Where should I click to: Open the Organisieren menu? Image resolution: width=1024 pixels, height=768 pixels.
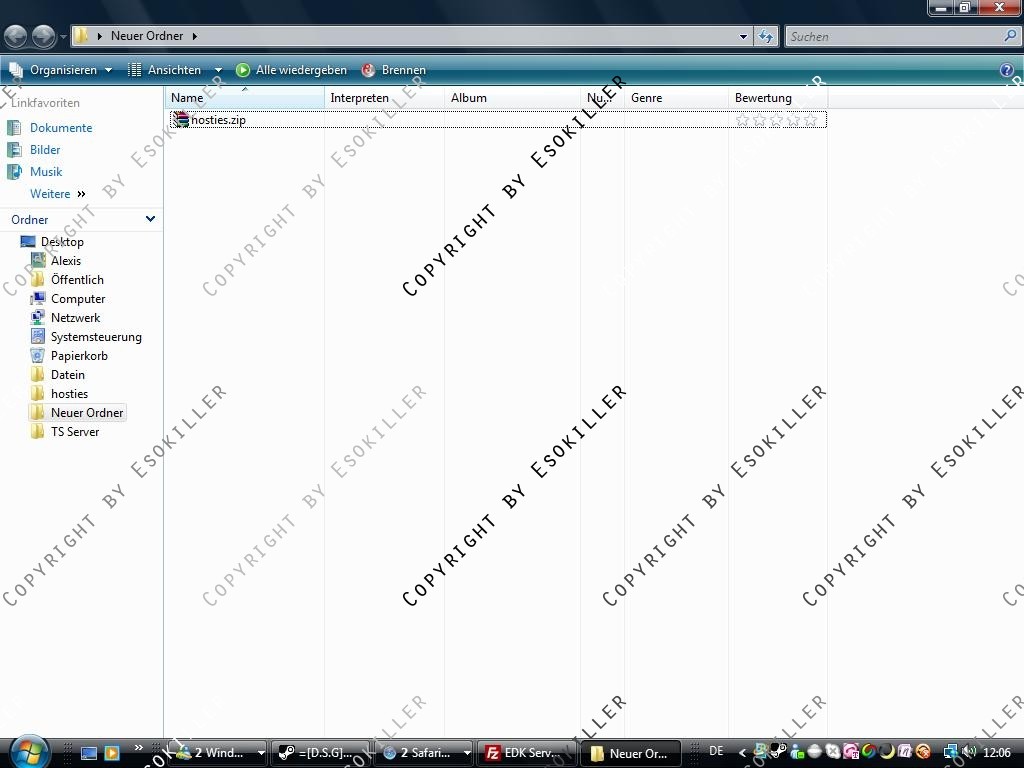click(x=62, y=70)
